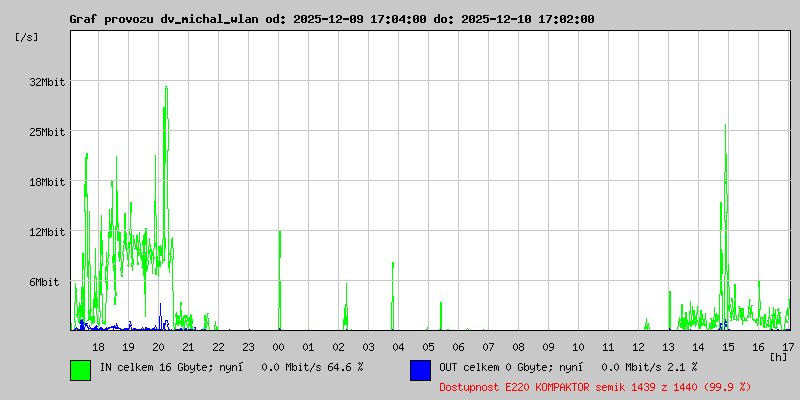800x400 pixels.
Task: Click the '19' hour label on x-axis
Action: click(128, 347)
